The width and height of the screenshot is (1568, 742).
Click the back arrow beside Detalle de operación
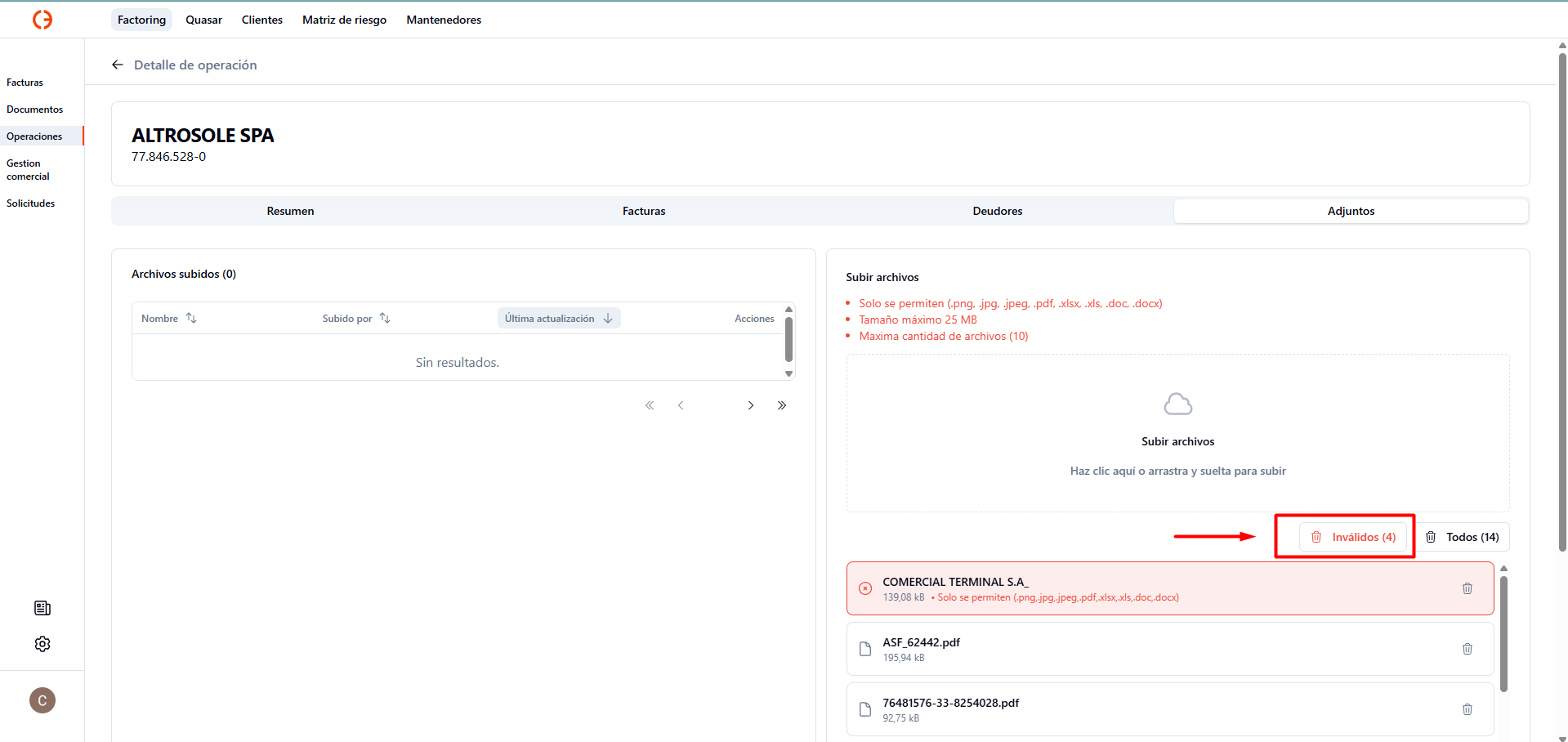click(x=118, y=65)
